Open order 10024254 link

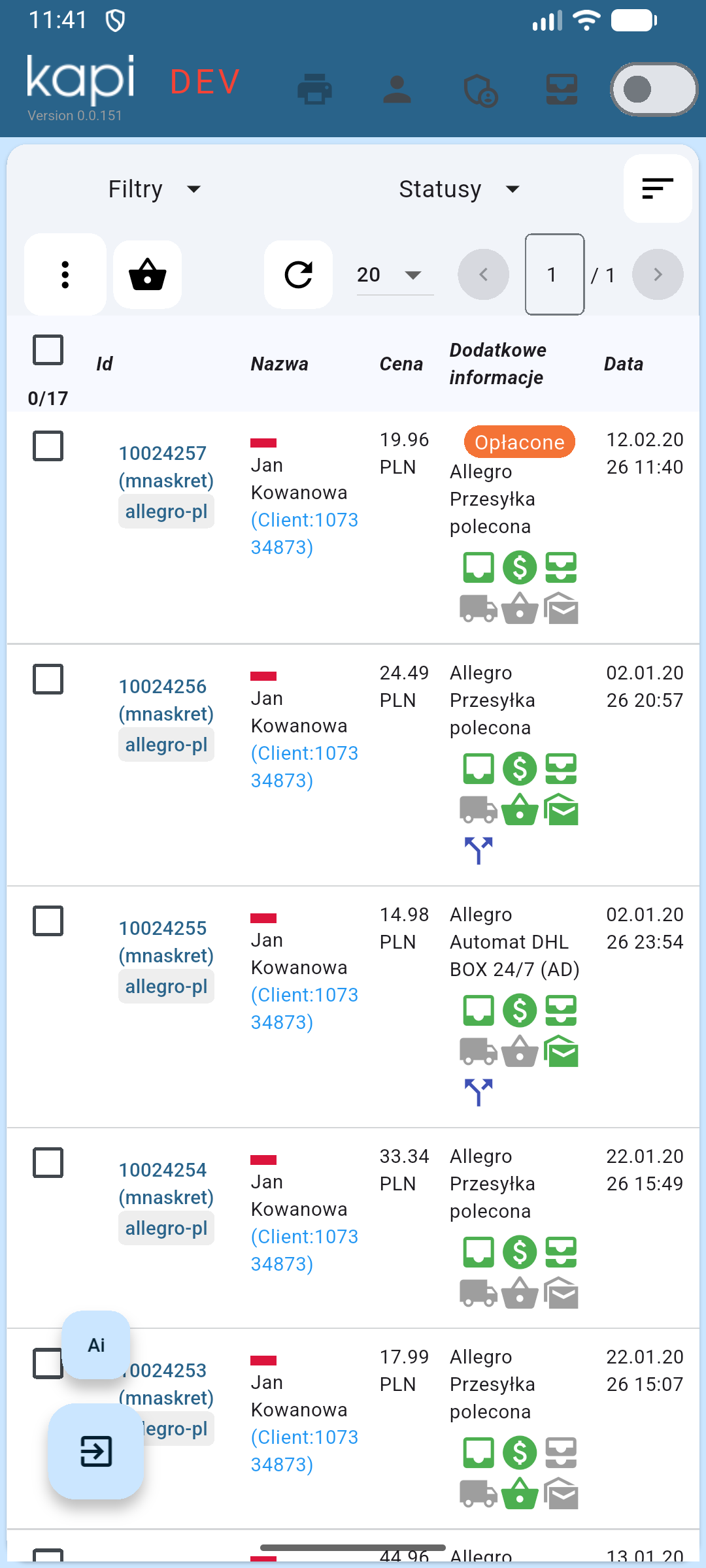point(163,1169)
